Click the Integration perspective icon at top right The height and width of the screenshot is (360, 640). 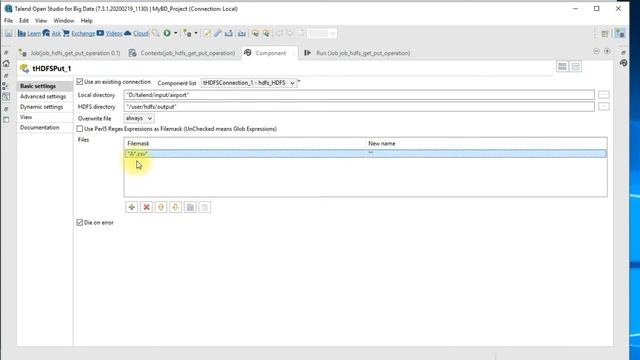[620, 33]
